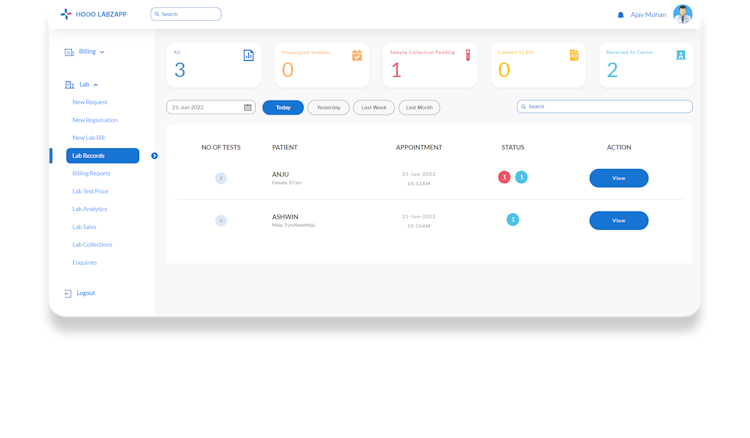Image resolution: width=750 pixels, height=438 pixels.
Task: Open Billing Reports in sidebar
Action: (91, 173)
